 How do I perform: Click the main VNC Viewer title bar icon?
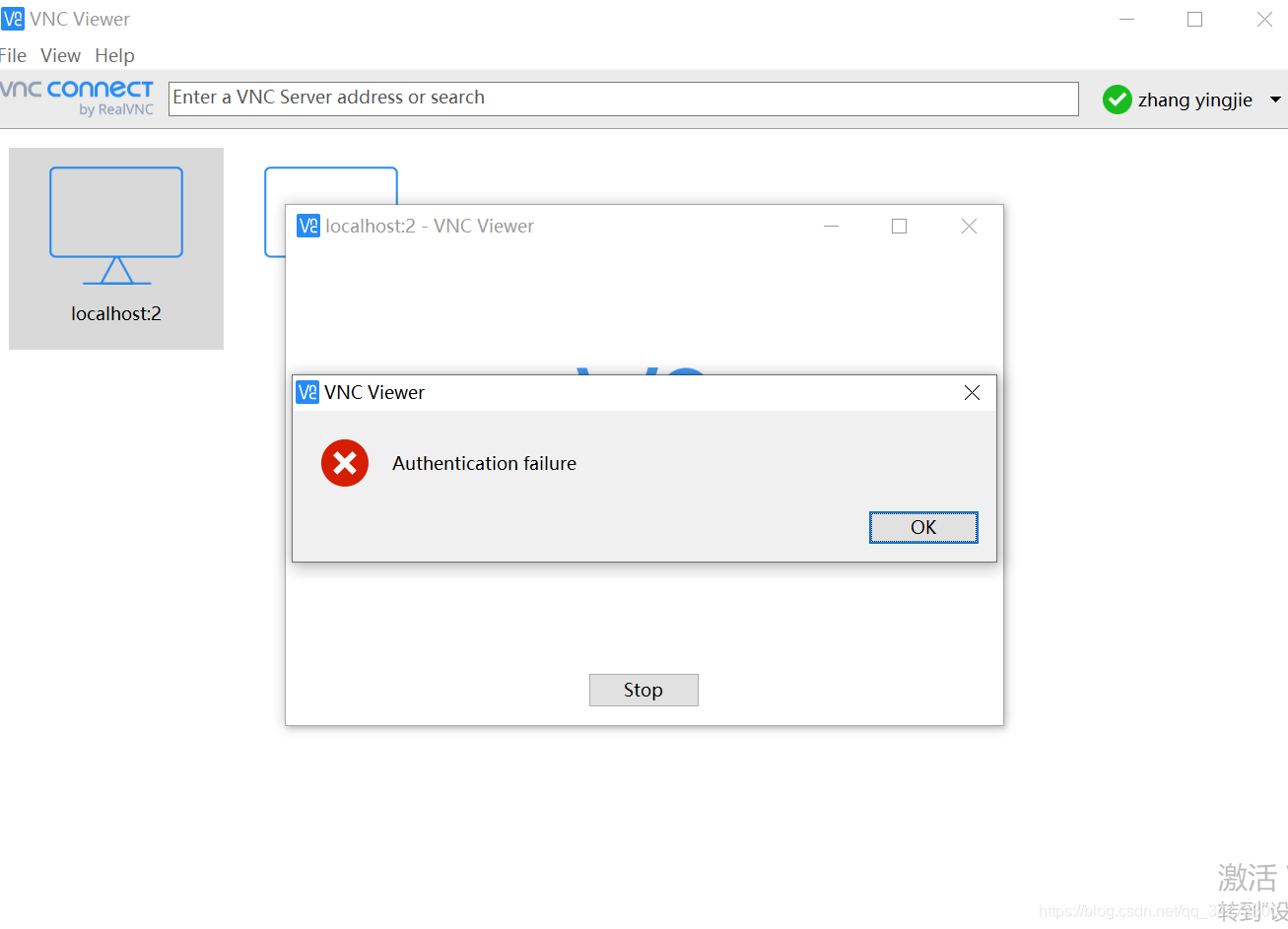(x=13, y=19)
